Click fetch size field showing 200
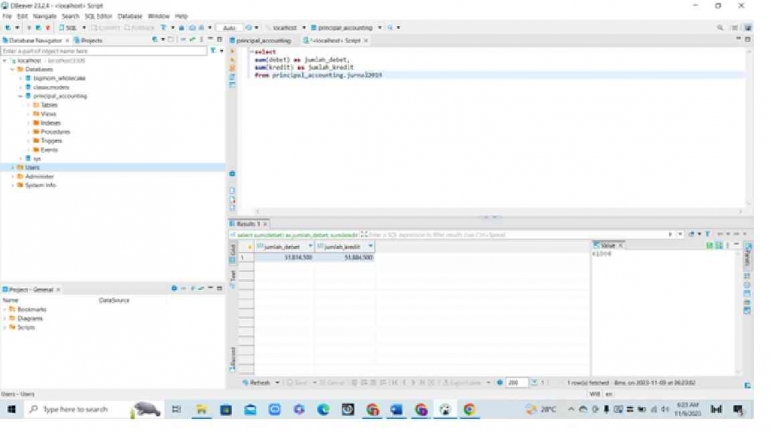The image size is (770, 433). click(x=517, y=383)
